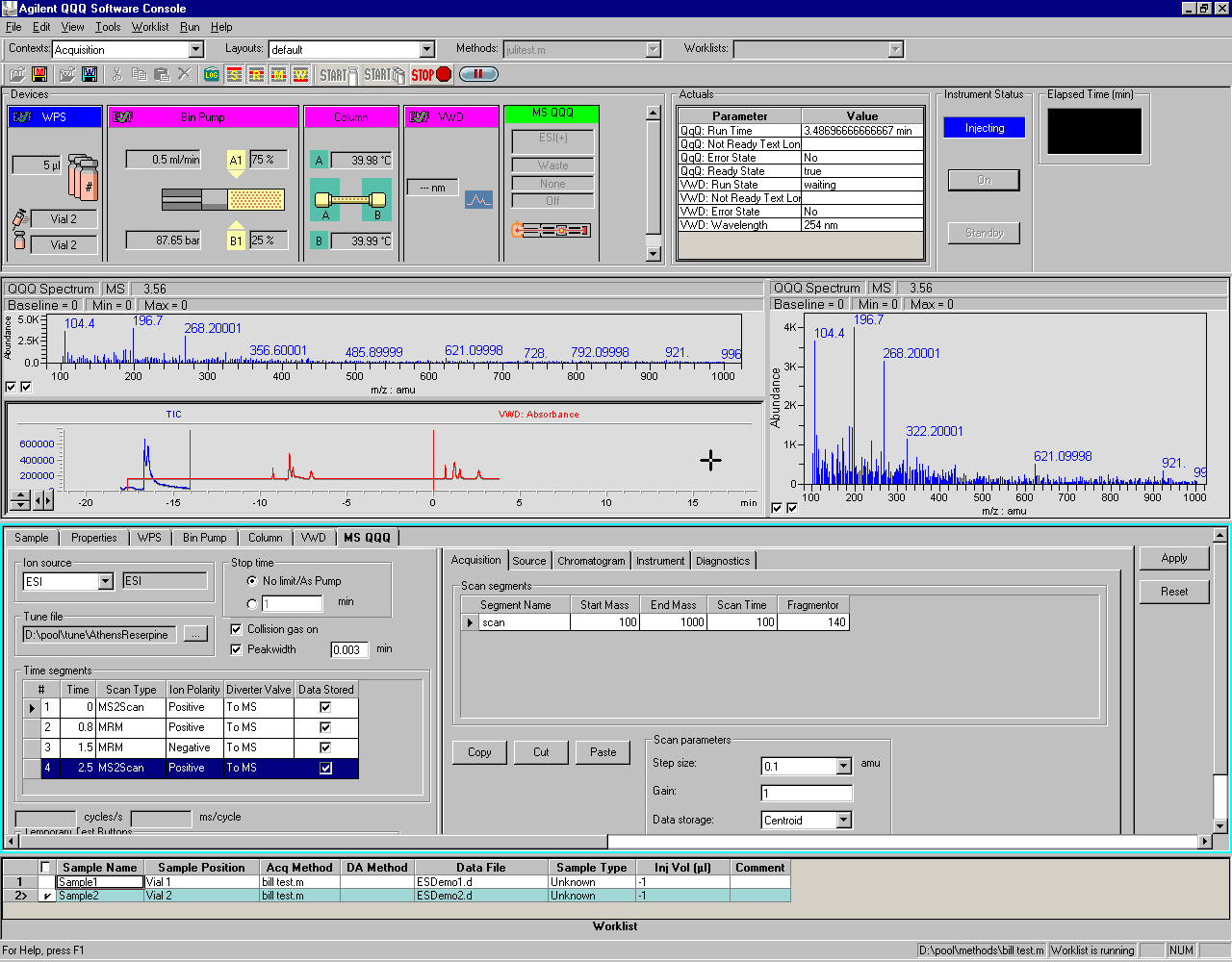Open the Methods dropdown
This screenshot has width=1232, height=962.
coord(654,49)
